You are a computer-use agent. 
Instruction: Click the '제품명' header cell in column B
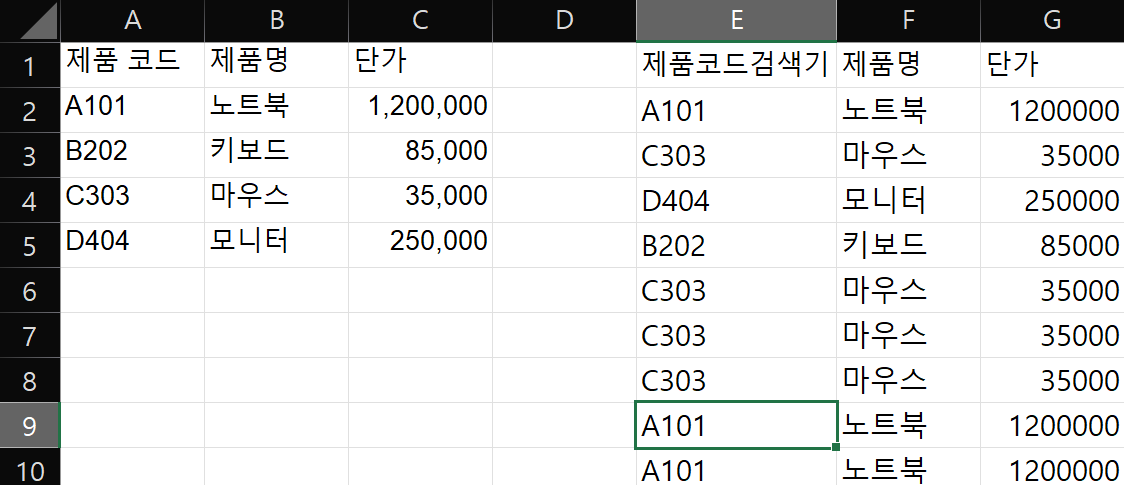[x=277, y=65]
